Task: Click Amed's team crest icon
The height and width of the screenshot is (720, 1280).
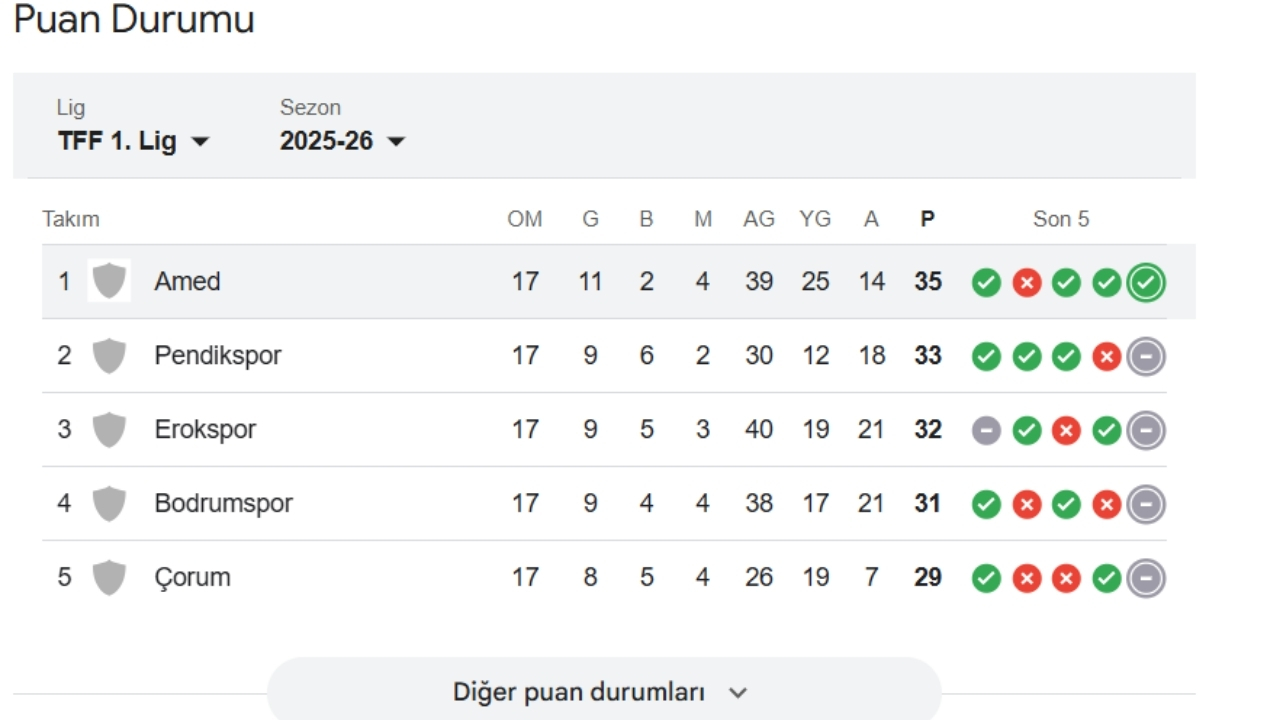Action: click(x=109, y=281)
